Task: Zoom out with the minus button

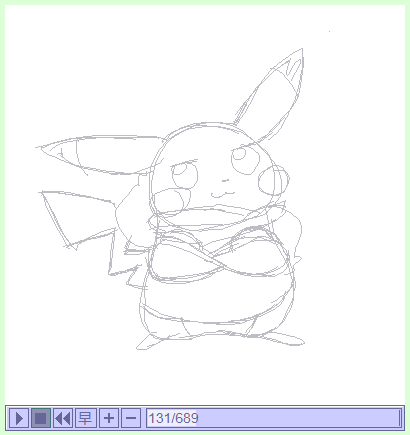Action: pyautogui.click(x=131, y=418)
